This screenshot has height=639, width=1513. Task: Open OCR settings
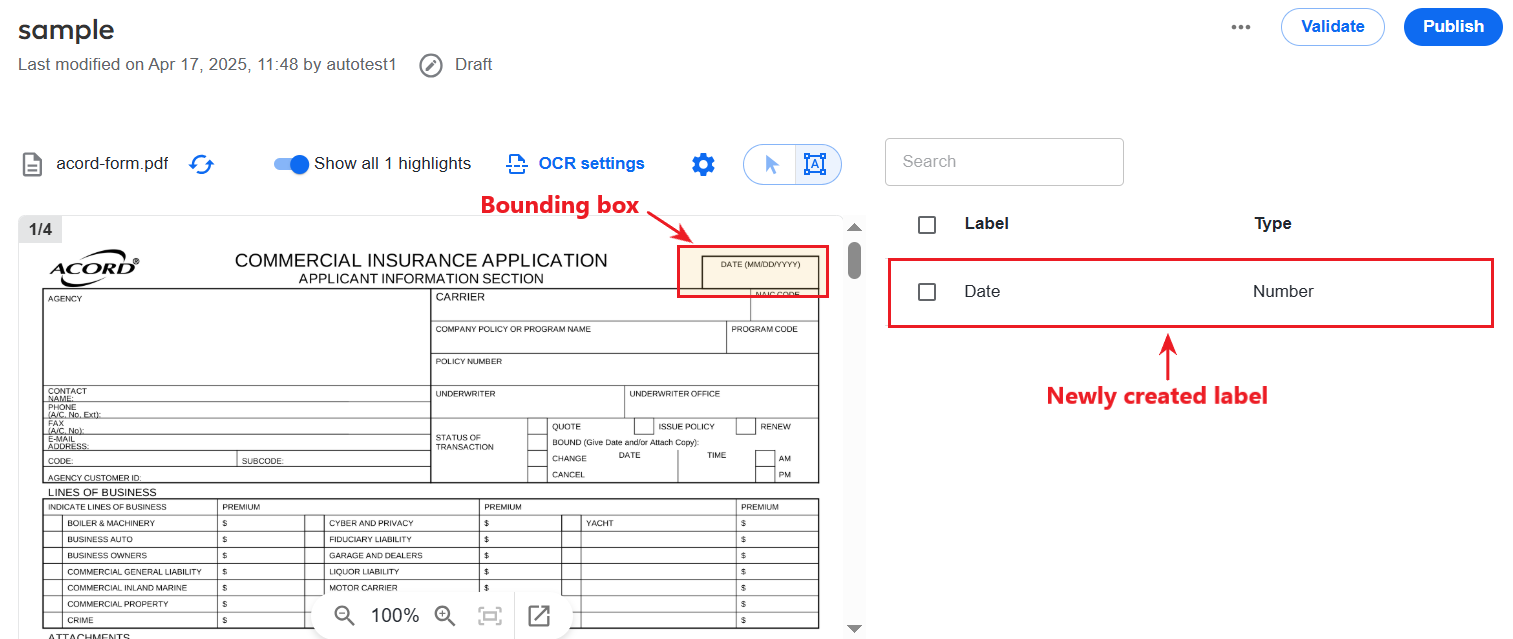[575, 163]
